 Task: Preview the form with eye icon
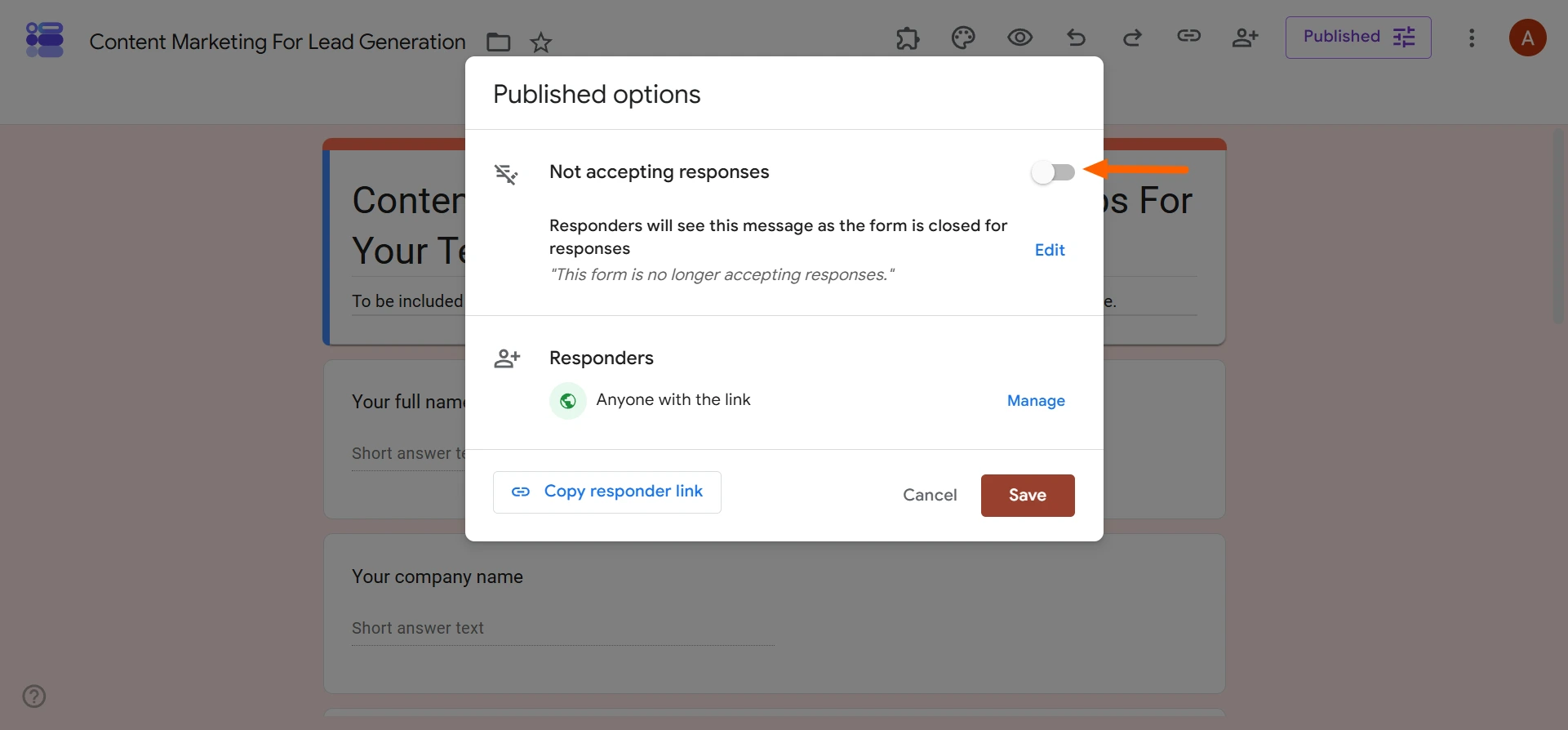point(1019,38)
